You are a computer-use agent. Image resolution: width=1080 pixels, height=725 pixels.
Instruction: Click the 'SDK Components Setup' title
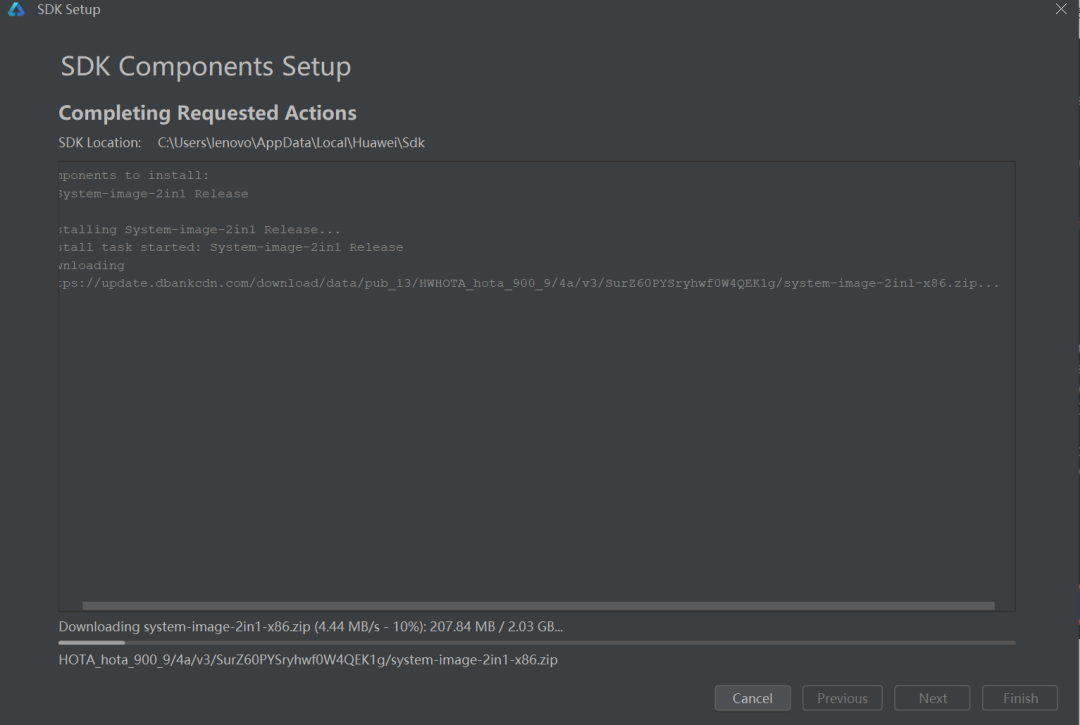click(206, 67)
